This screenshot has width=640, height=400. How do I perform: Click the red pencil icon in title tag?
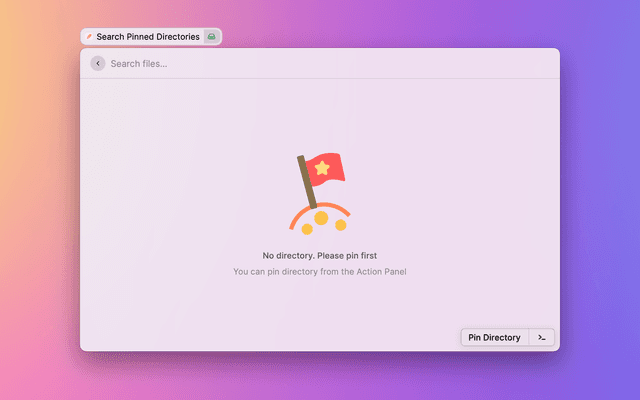89,37
